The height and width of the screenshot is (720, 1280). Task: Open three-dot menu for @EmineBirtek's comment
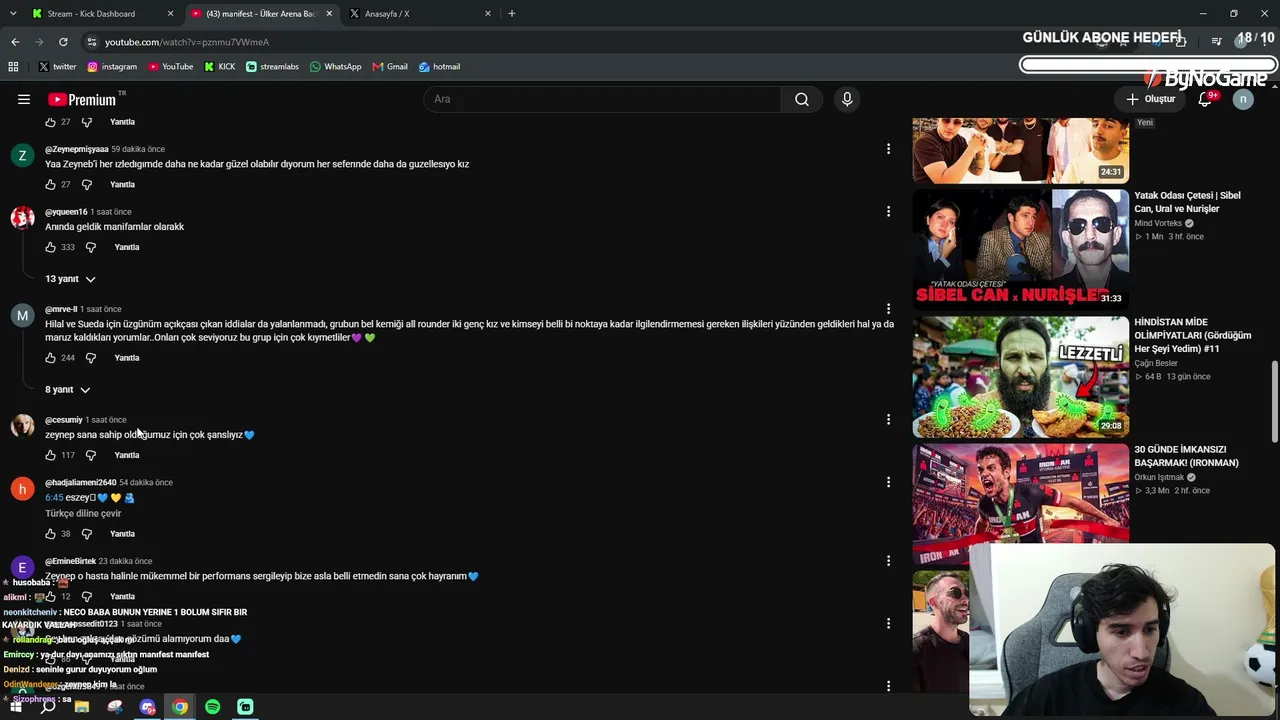click(x=888, y=561)
